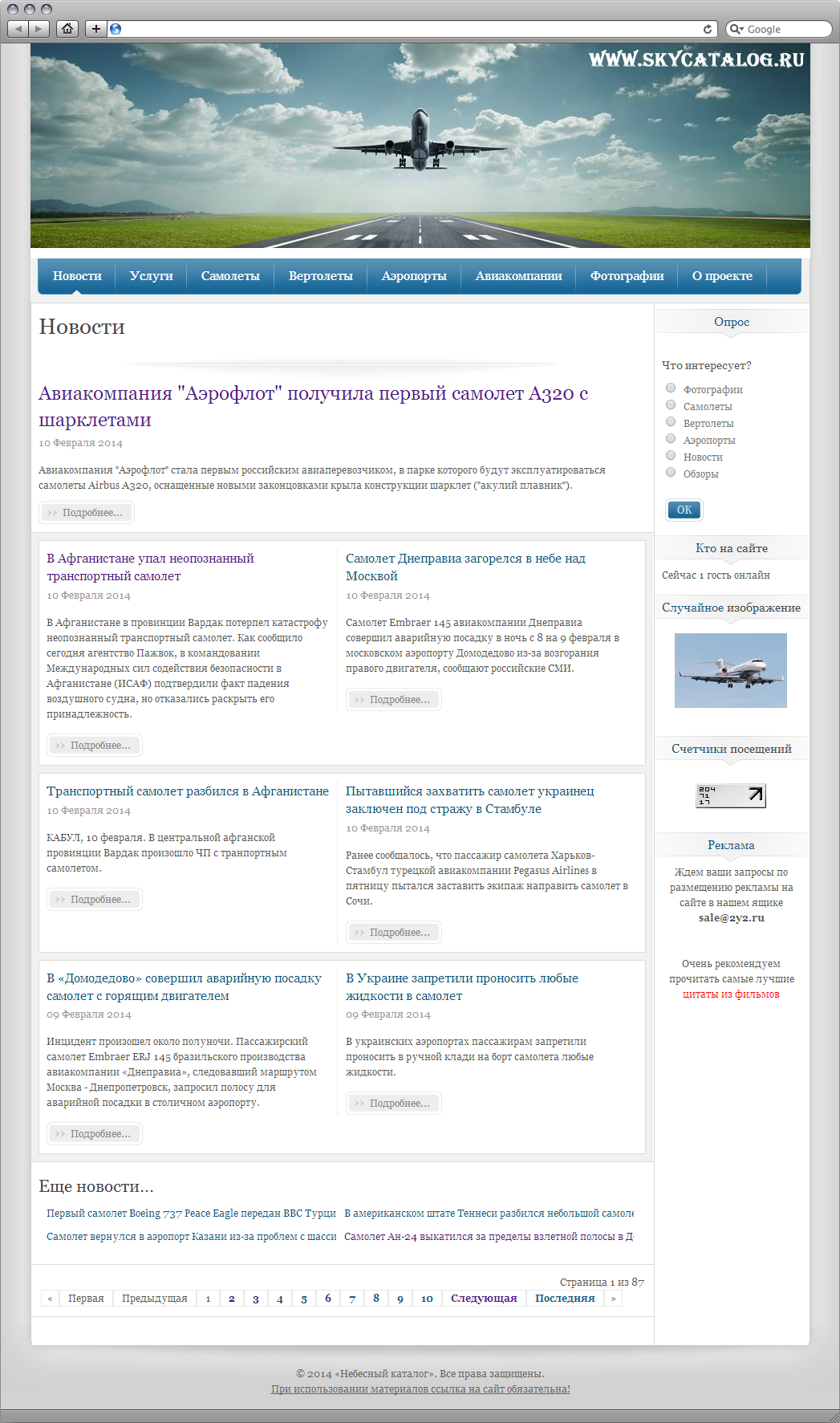Open the Фотографии menu item
The width and height of the screenshot is (840, 1423).
627,276
